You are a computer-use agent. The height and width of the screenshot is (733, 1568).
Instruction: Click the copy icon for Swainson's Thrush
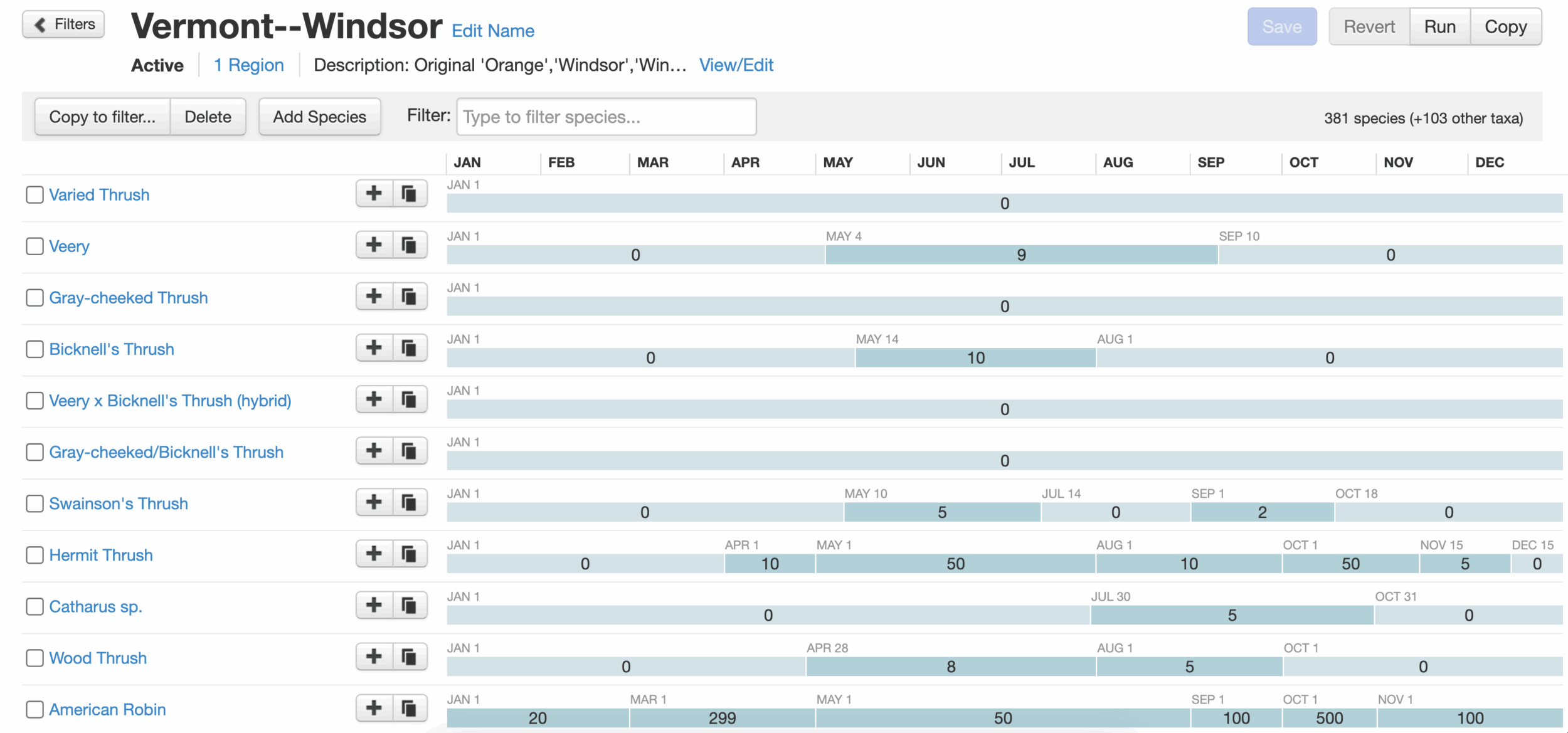coord(410,502)
